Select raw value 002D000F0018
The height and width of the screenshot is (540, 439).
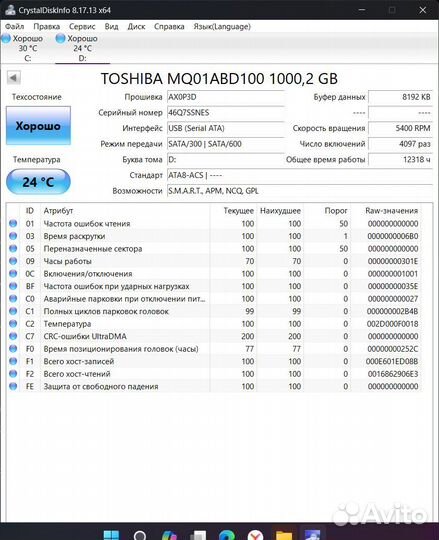pos(393,324)
